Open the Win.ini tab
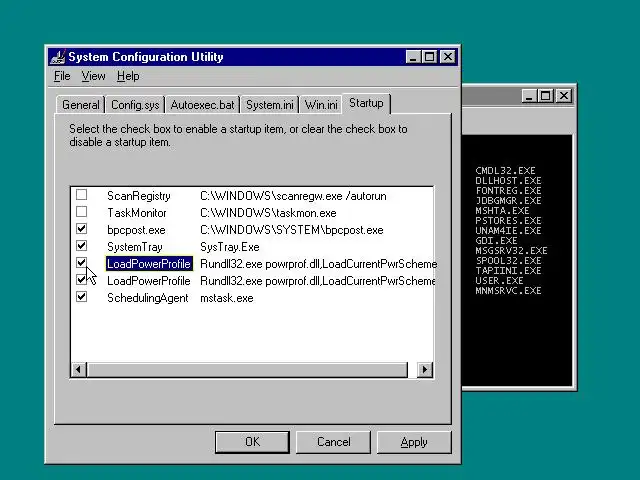Viewport: 640px width, 480px height. coord(321,105)
